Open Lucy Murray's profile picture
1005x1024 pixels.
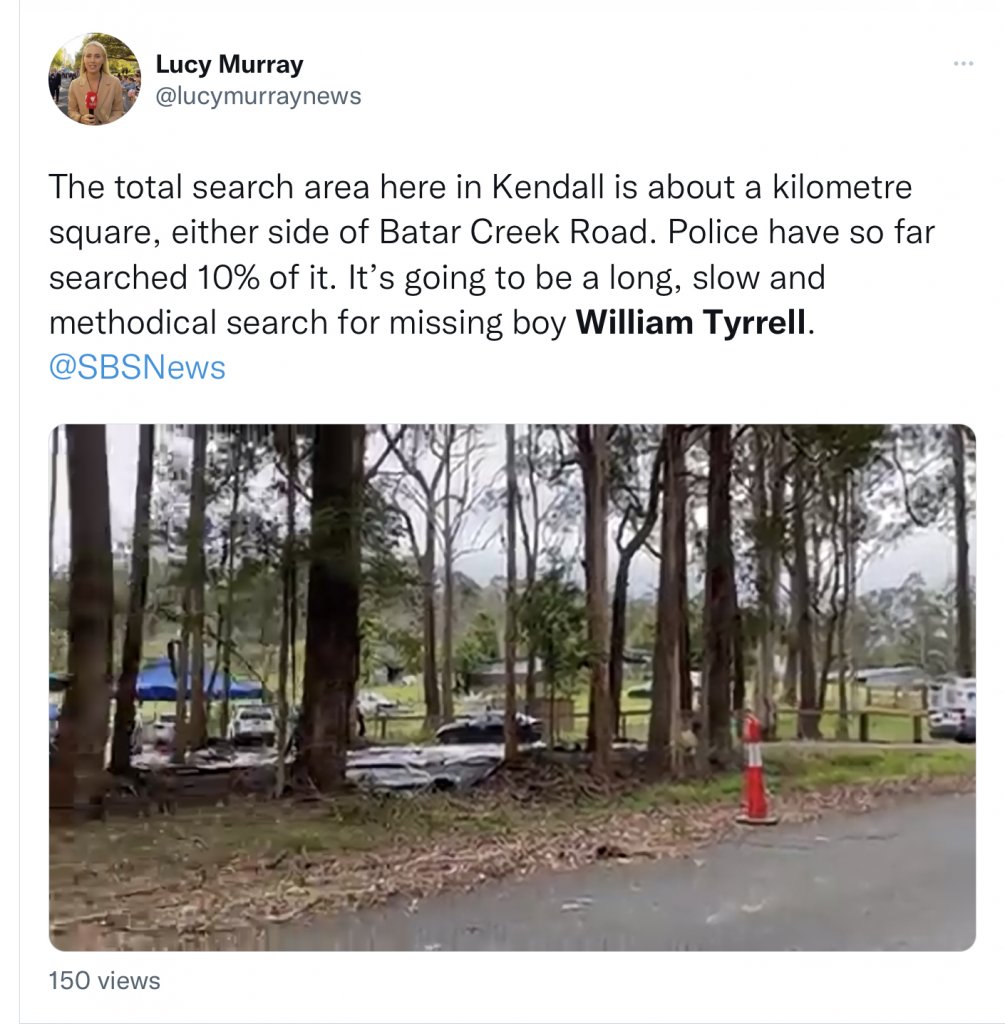[95, 79]
